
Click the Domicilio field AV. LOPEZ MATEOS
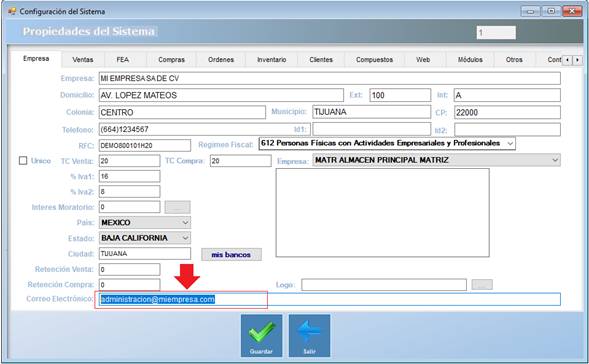(x=221, y=95)
